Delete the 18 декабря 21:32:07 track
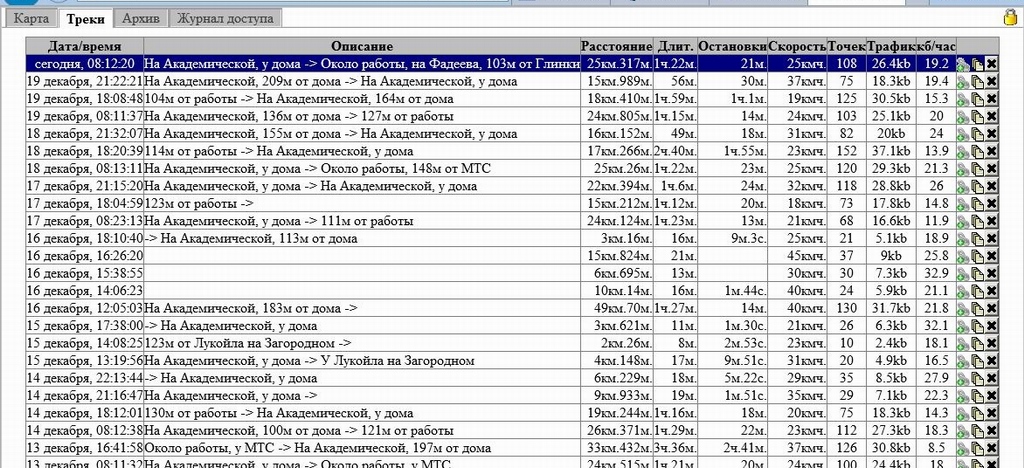The height and width of the screenshot is (468, 1024). [991, 134]
